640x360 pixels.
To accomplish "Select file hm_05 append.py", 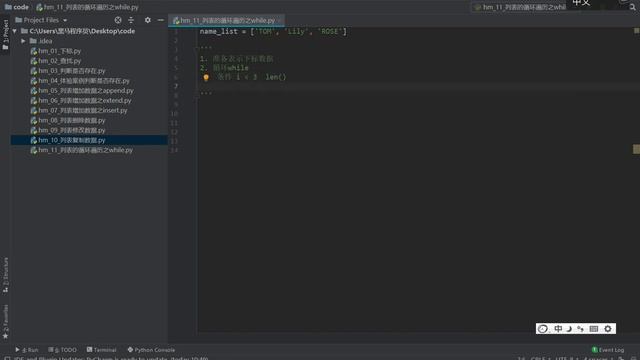I will click(82, 91).
